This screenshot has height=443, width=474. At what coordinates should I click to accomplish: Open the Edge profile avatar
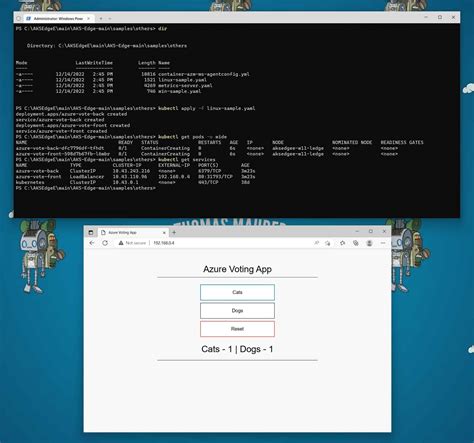click(369, 243)
